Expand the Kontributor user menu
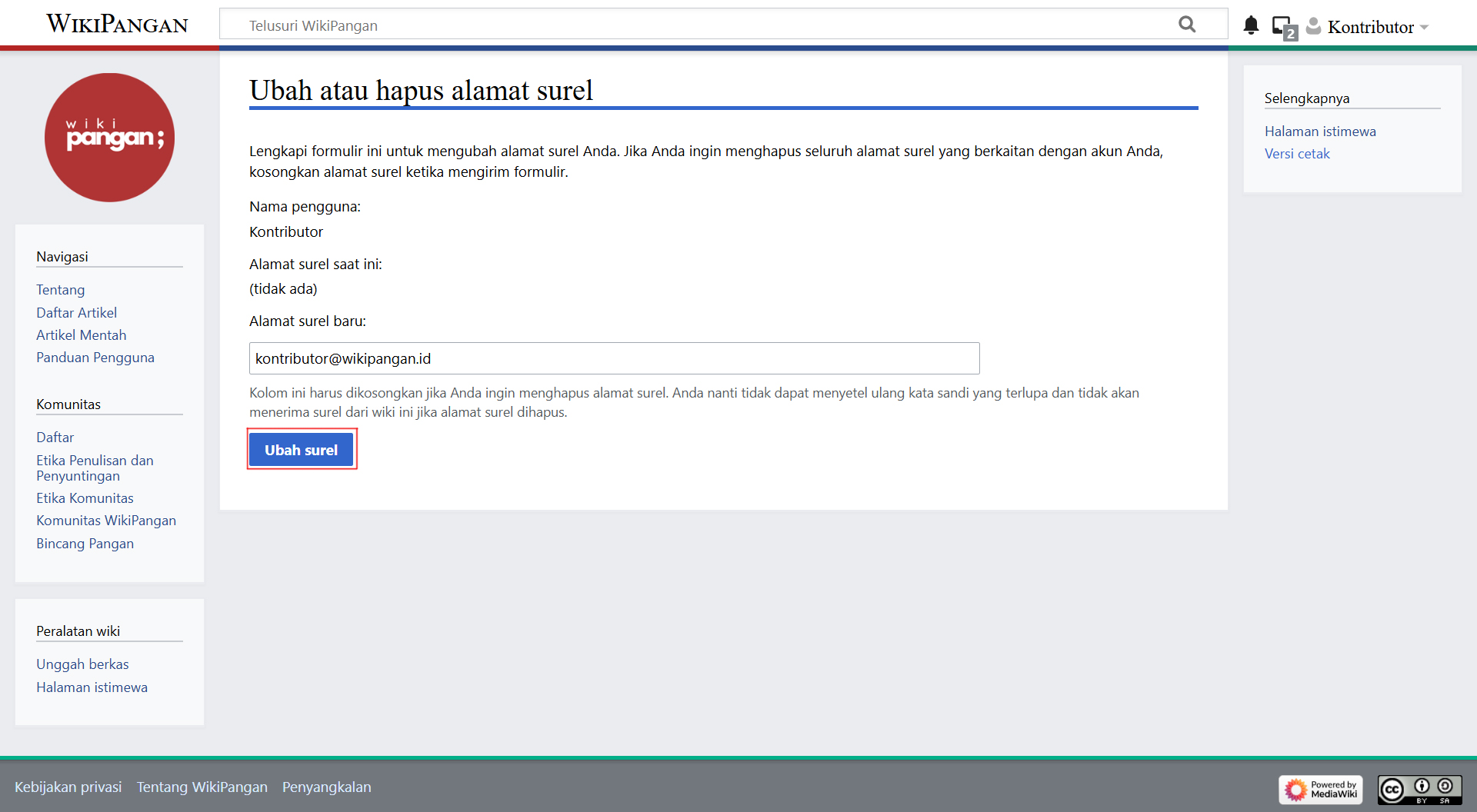 1377,27
